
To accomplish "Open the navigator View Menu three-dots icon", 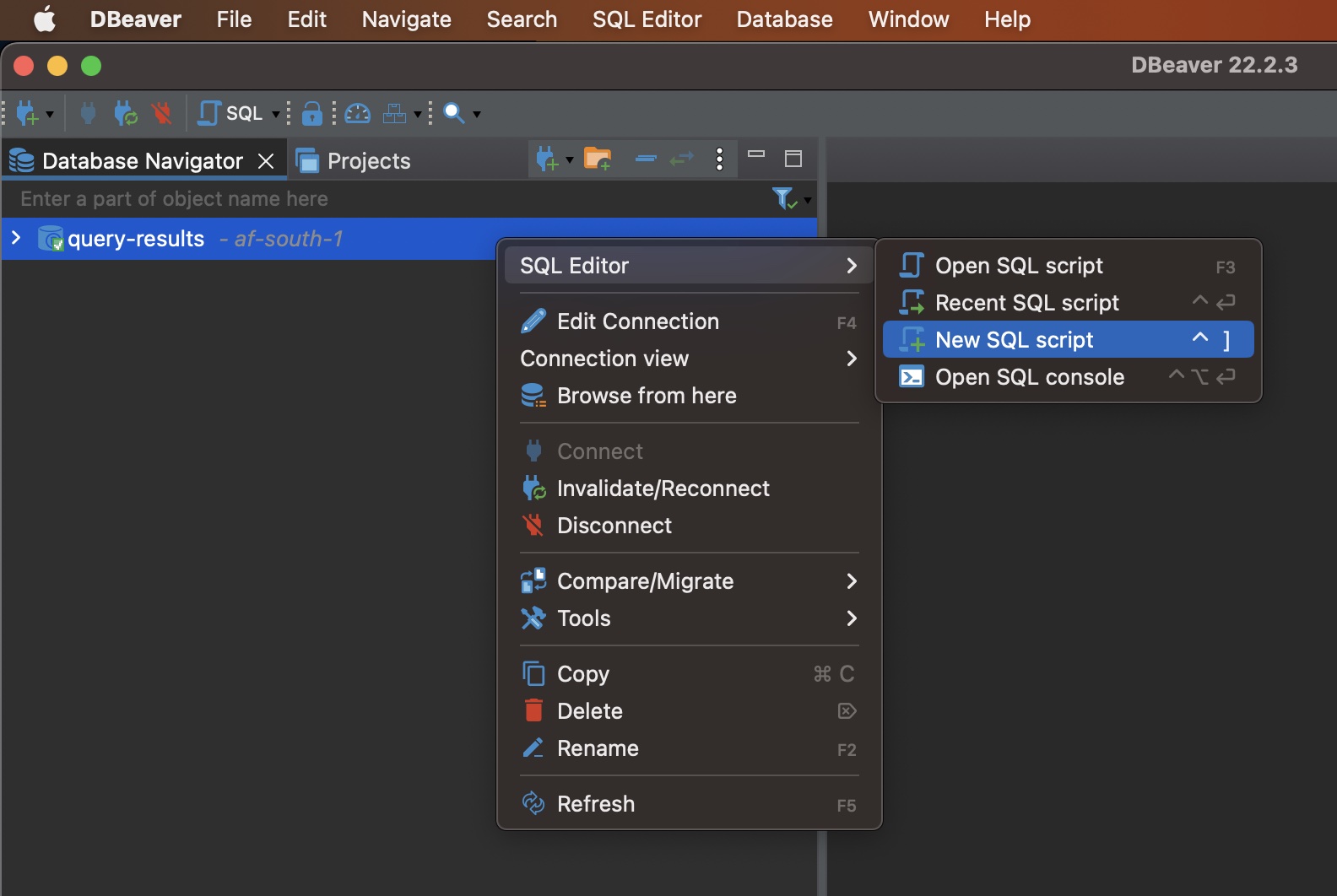I will tap(719, 159).
